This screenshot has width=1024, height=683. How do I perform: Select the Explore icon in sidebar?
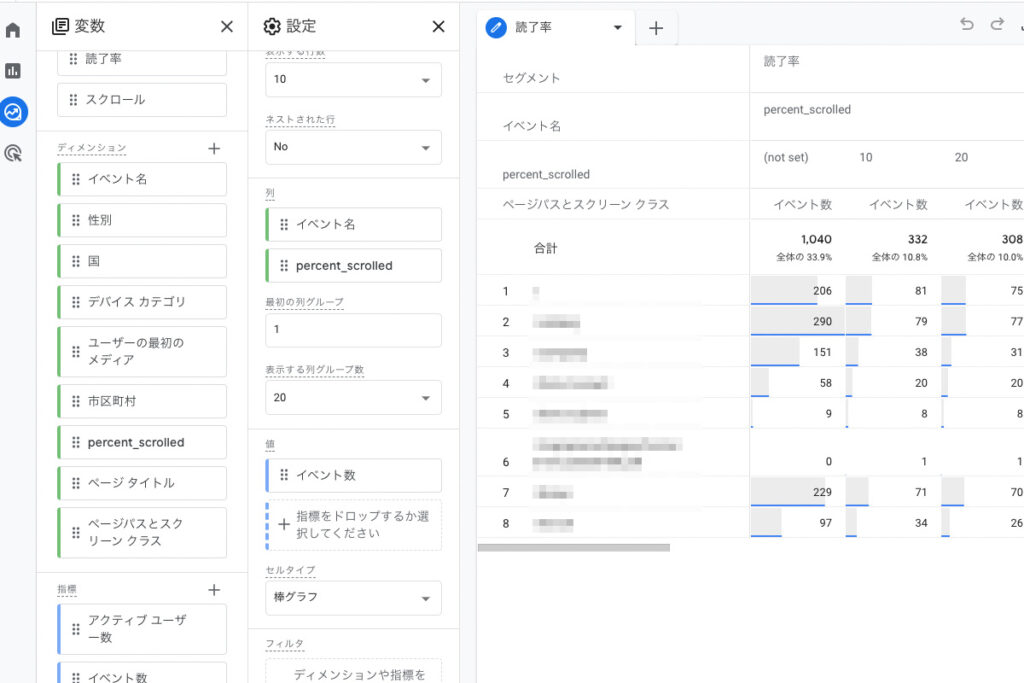click(13, 112)
